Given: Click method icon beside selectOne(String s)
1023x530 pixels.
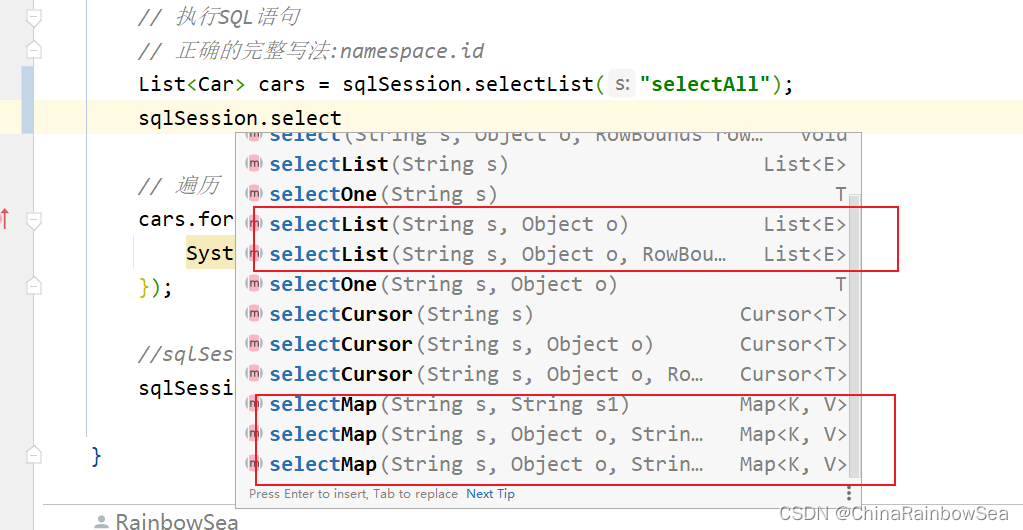Looking at the screenshot, I should click(254, 194).
